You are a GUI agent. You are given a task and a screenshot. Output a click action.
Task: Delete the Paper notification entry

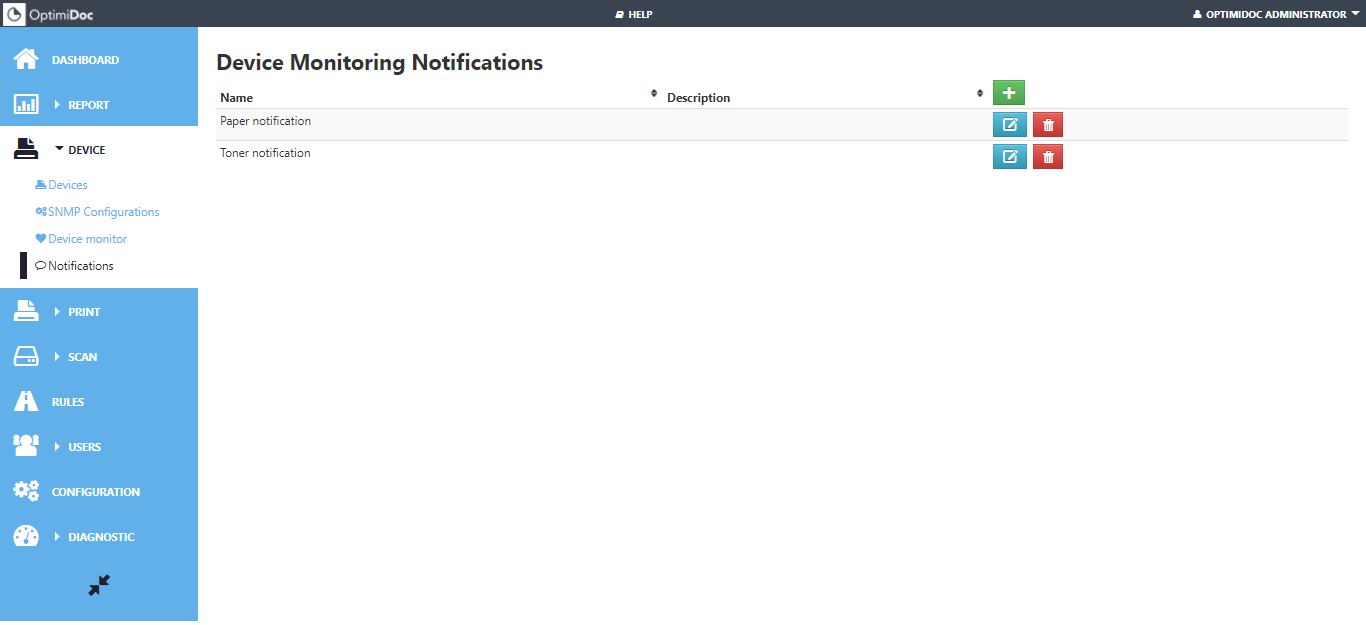click(1047, 125)
